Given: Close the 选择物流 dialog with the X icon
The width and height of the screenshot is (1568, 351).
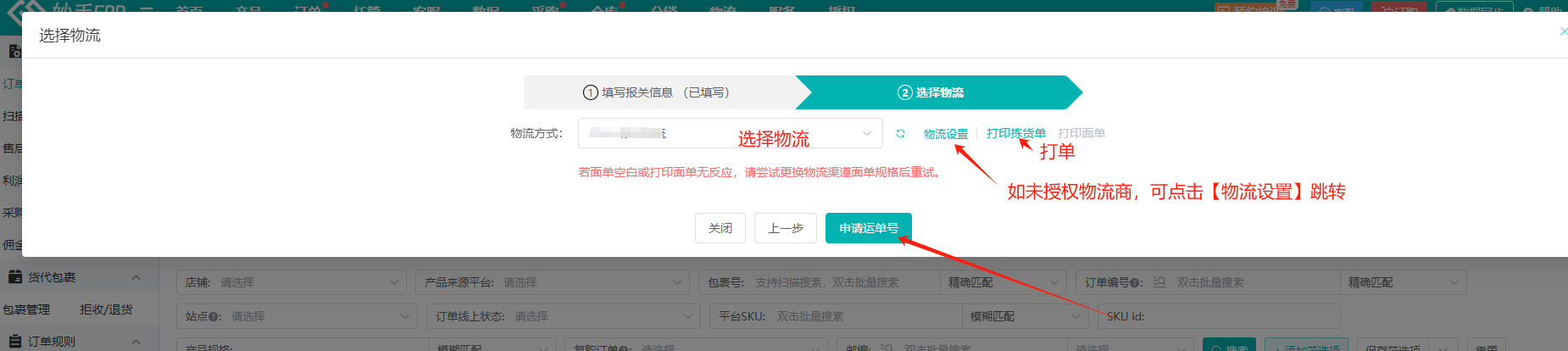Looking at the screenshot, I should click(x=1563, y=31).
